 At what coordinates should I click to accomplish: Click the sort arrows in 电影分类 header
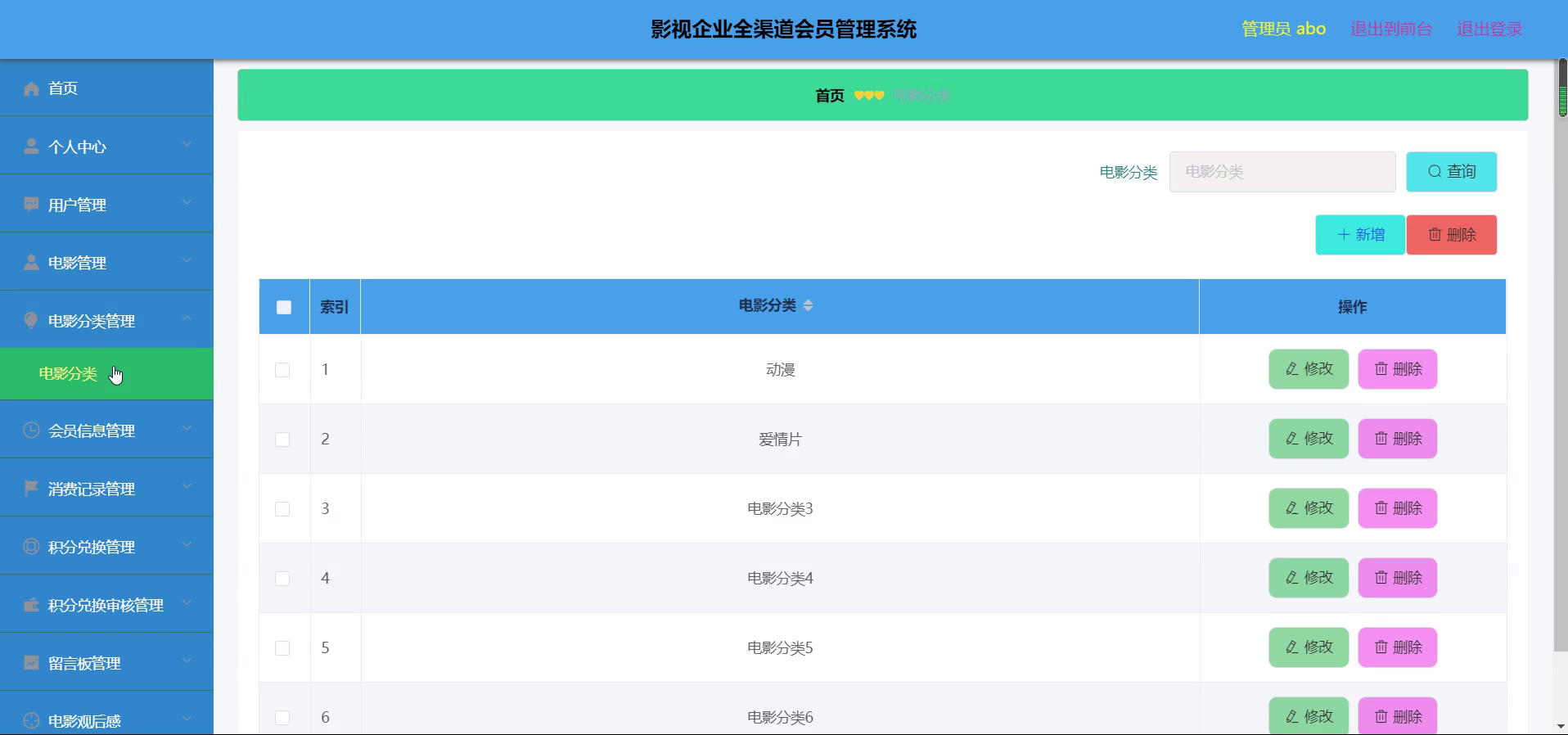(x=808, y=305)
